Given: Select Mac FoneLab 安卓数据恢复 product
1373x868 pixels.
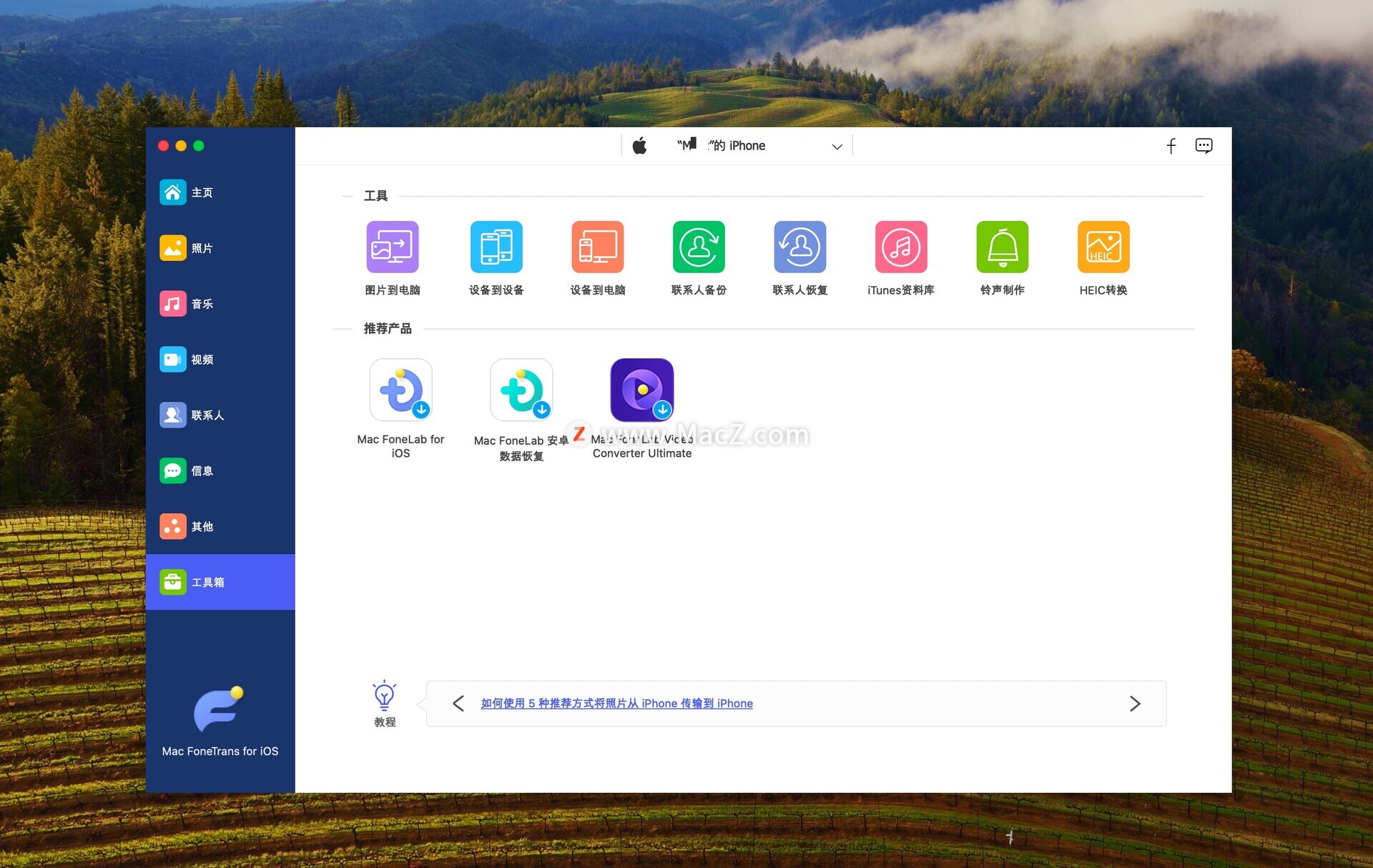Looking at the screenshot, I should tap(521, 390).
